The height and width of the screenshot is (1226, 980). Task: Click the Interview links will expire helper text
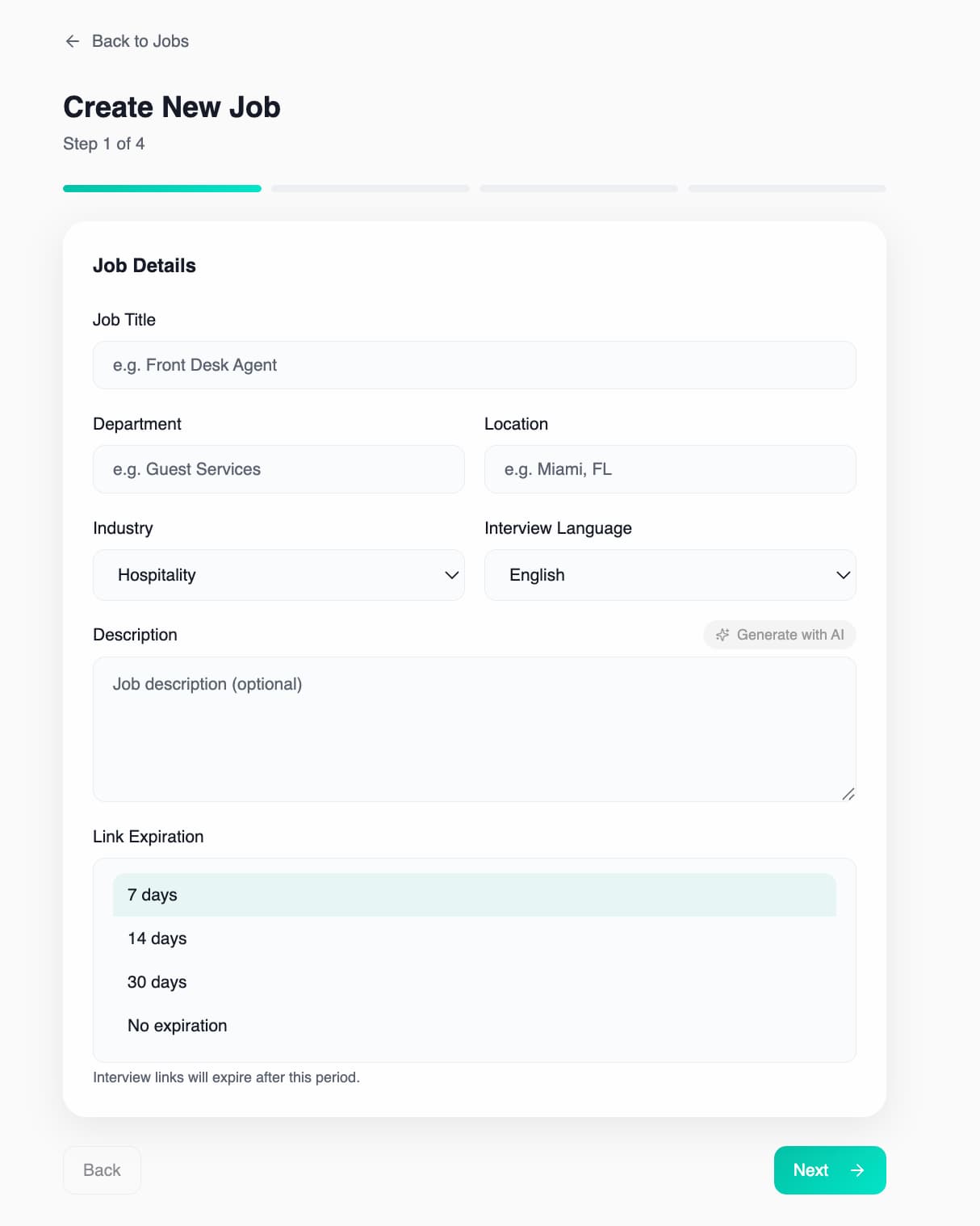point(227,1077)
